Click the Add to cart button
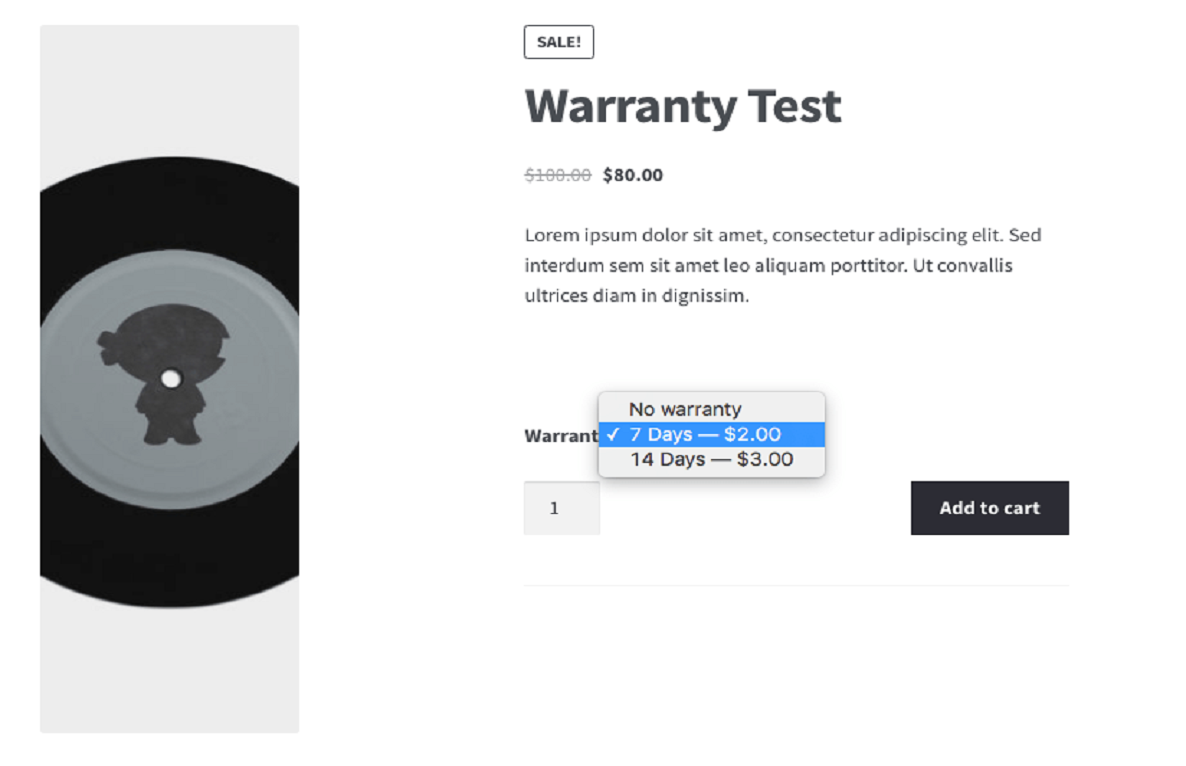 (989, 507)
